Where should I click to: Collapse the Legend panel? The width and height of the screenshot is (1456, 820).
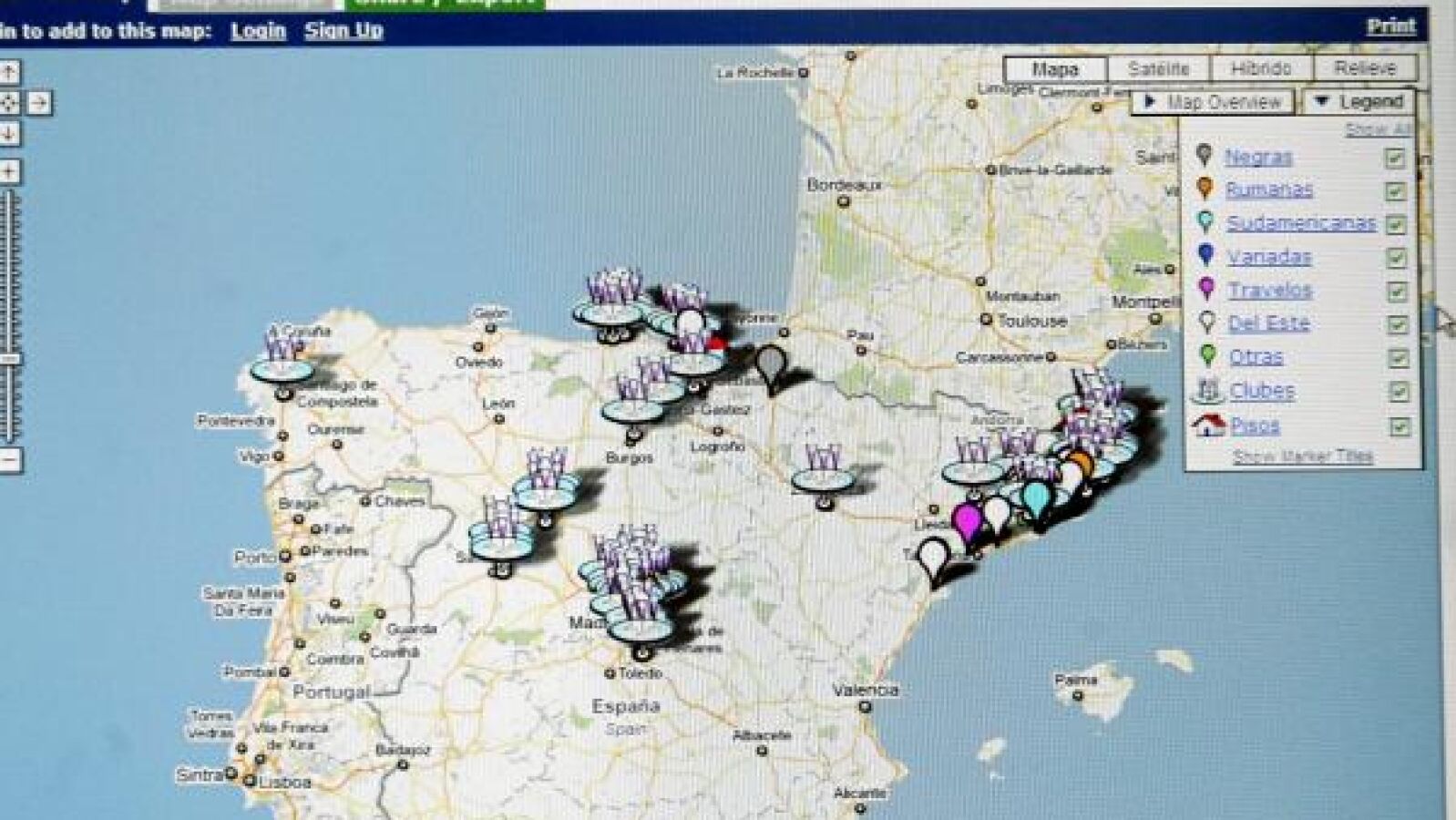coord(1359,102)
